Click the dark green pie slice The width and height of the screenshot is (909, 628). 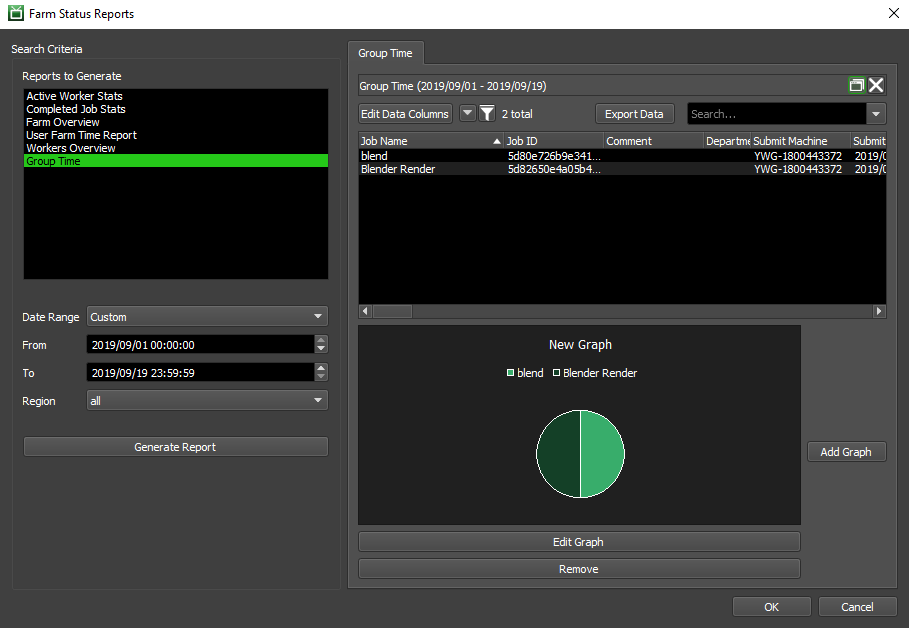click(x=558, y=453)
